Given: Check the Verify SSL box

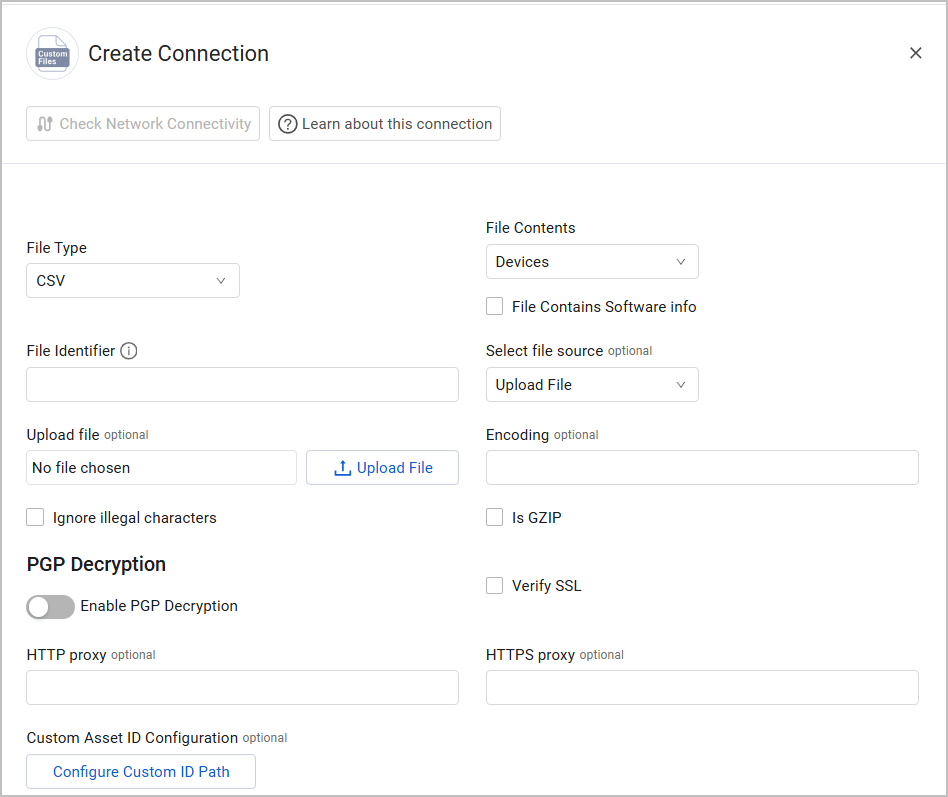Looking at the screenshot, I should coord(495,586).
